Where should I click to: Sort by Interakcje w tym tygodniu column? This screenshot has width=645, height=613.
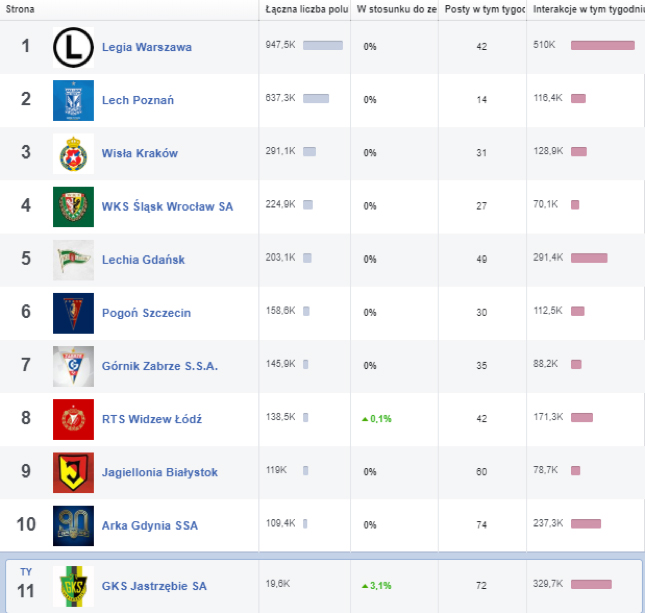pyautogui.click(x=587, y=9)
